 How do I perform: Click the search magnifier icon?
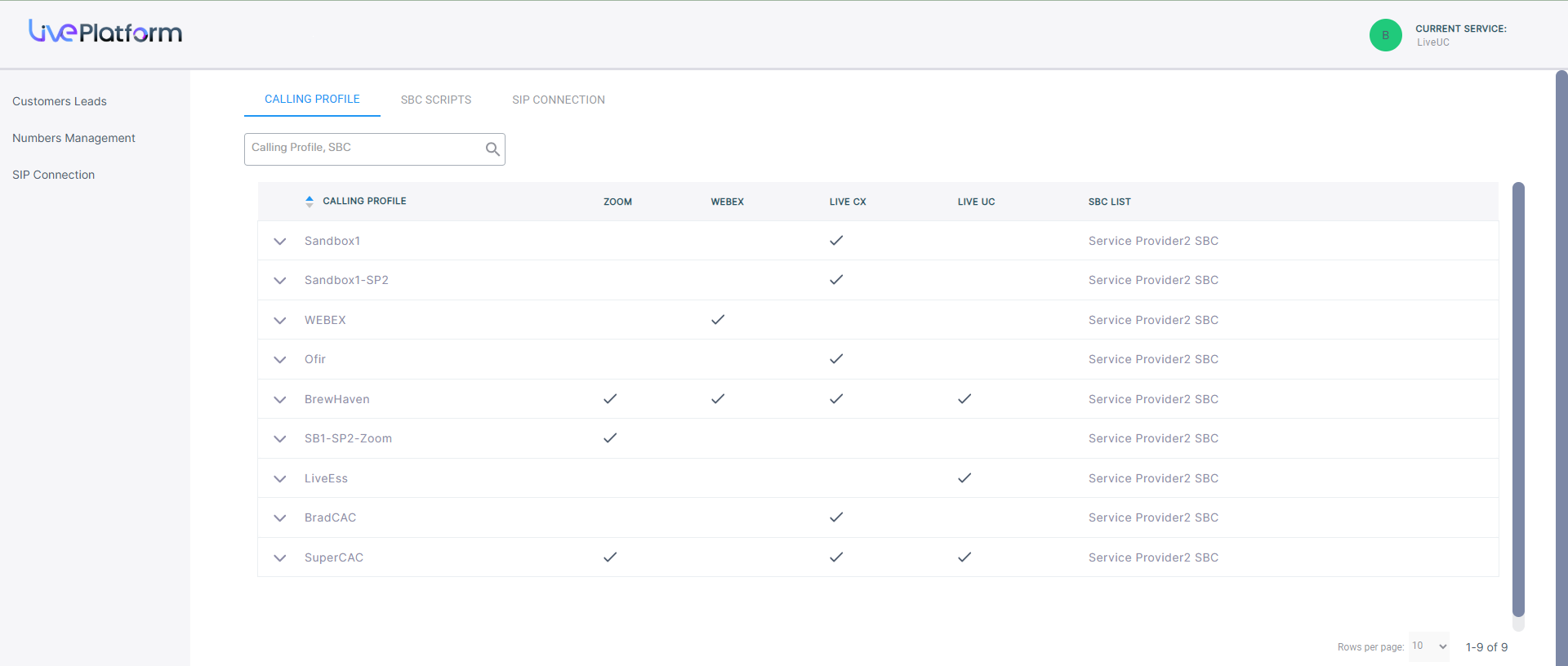click(x=492, y=149)
